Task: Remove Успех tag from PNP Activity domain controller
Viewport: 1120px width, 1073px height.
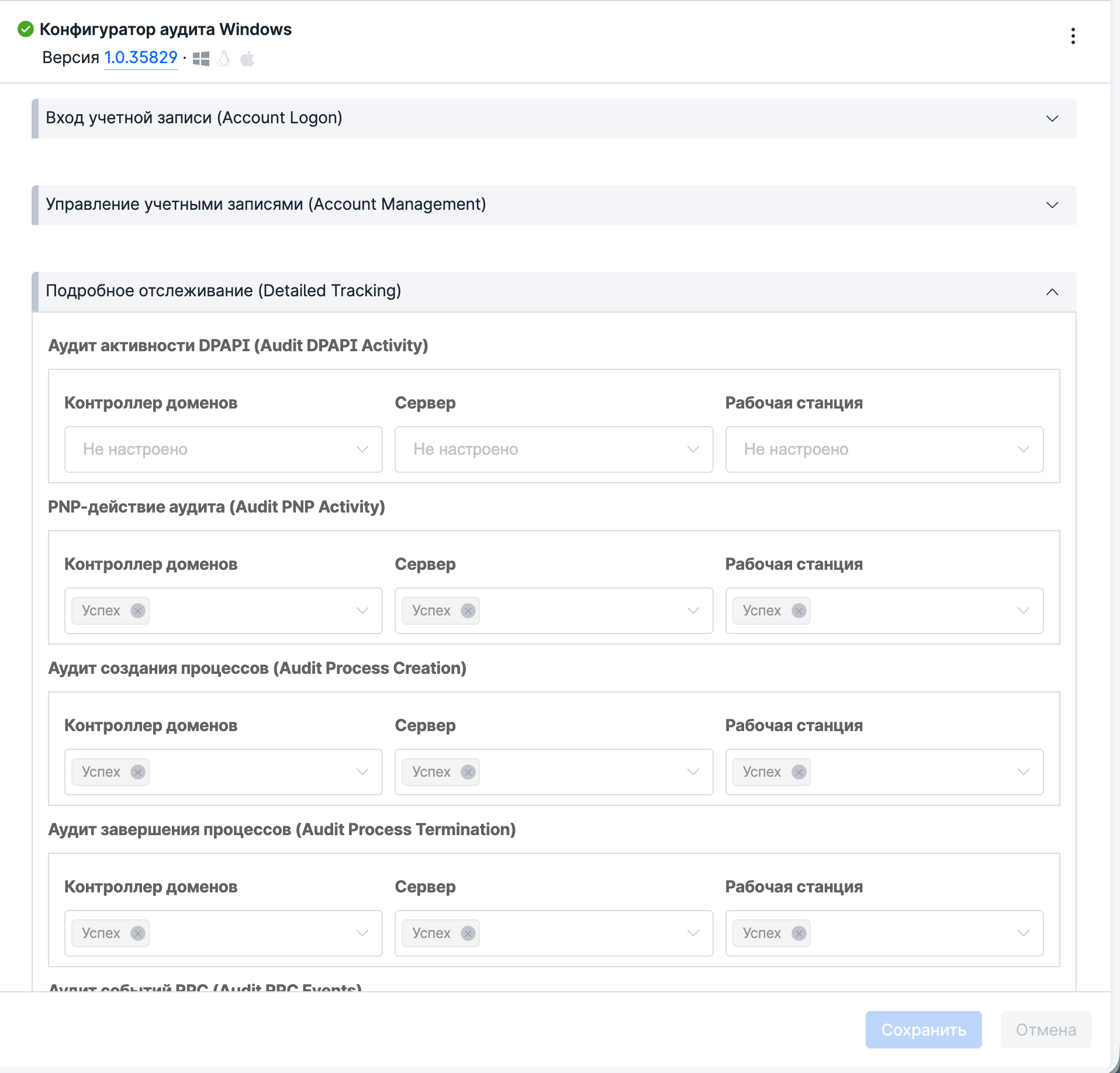Action: click(138, 611)
